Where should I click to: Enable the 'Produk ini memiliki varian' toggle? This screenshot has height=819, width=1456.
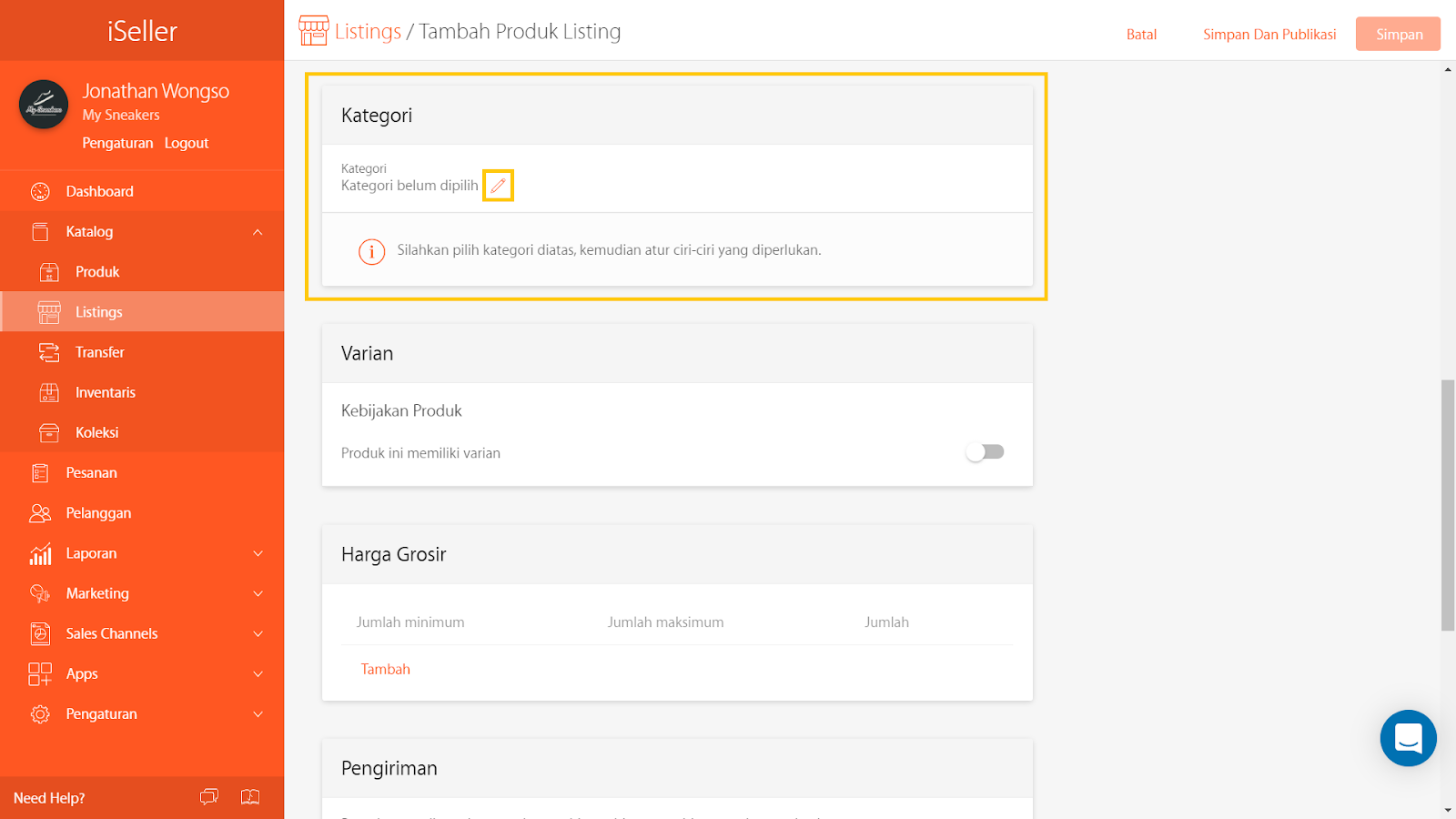(x=985, y=451)
